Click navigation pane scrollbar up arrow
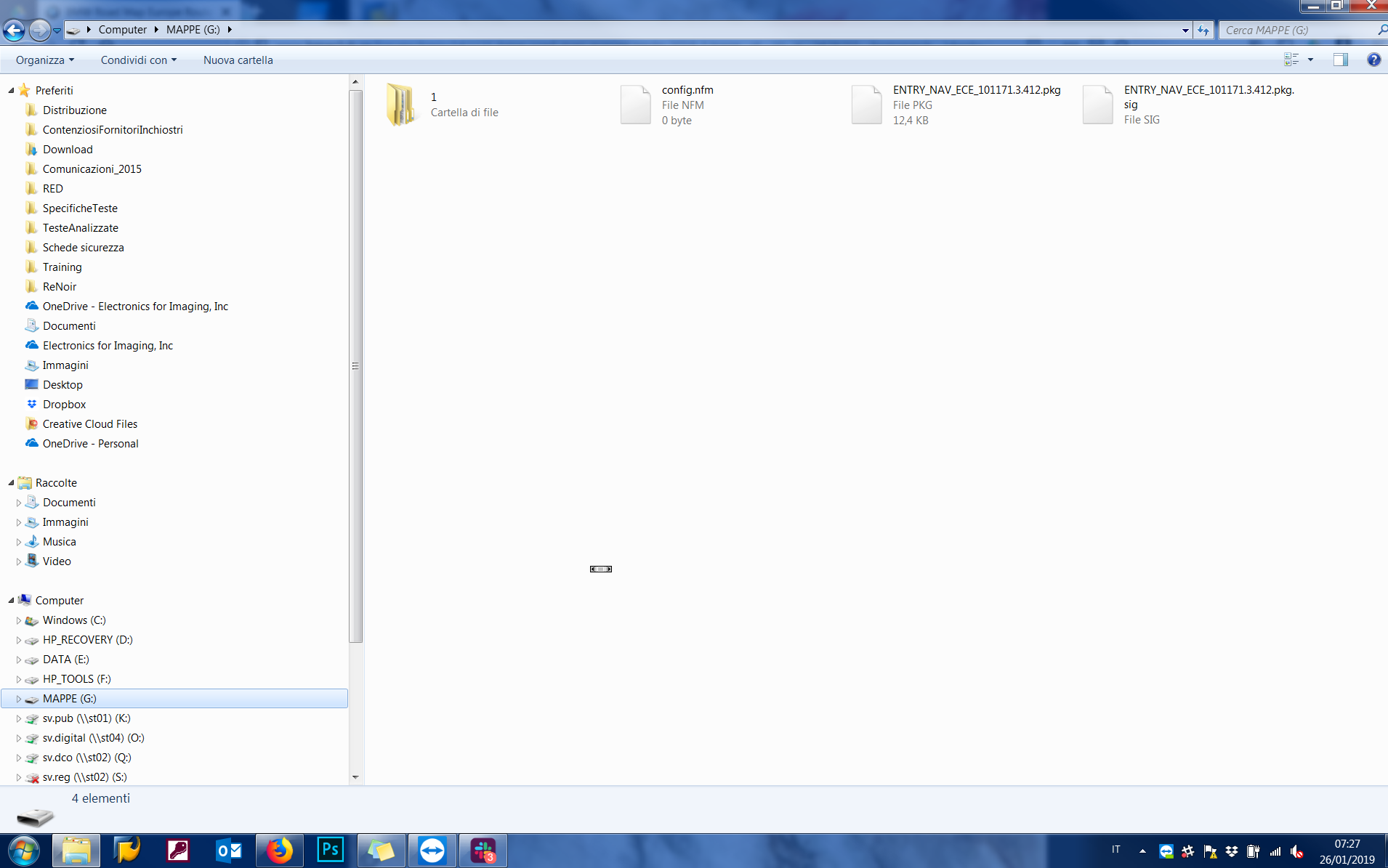Image resolution: width=1388 pixels, height=868 pixels. pos(355,81)
